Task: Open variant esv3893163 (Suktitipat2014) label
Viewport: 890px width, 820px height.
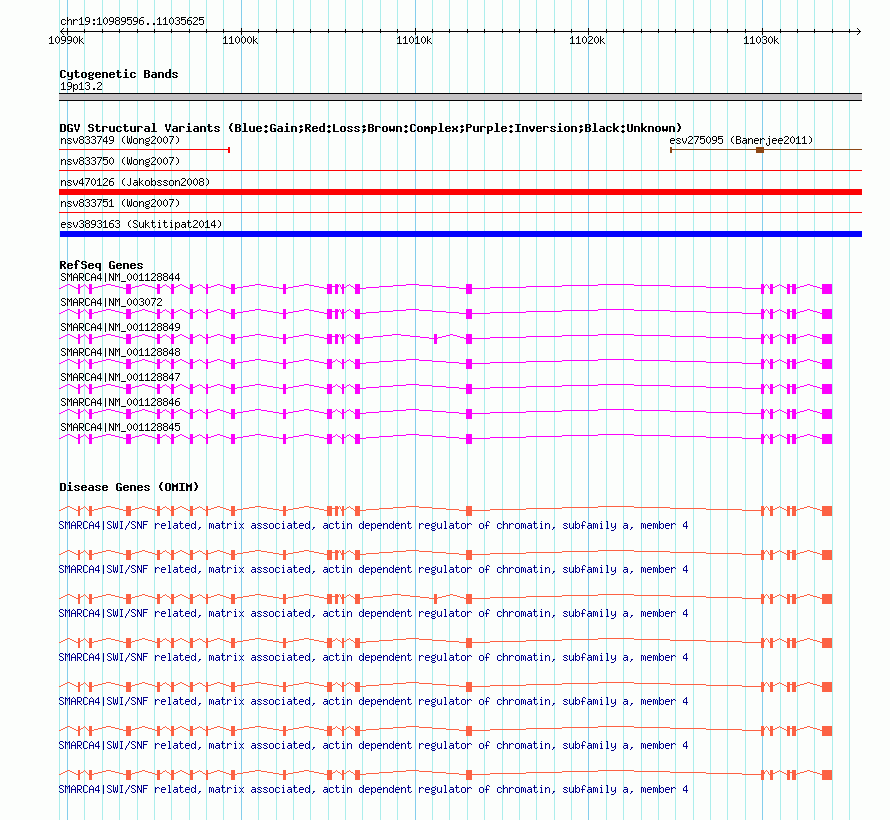Action: (x=141, y=224)
